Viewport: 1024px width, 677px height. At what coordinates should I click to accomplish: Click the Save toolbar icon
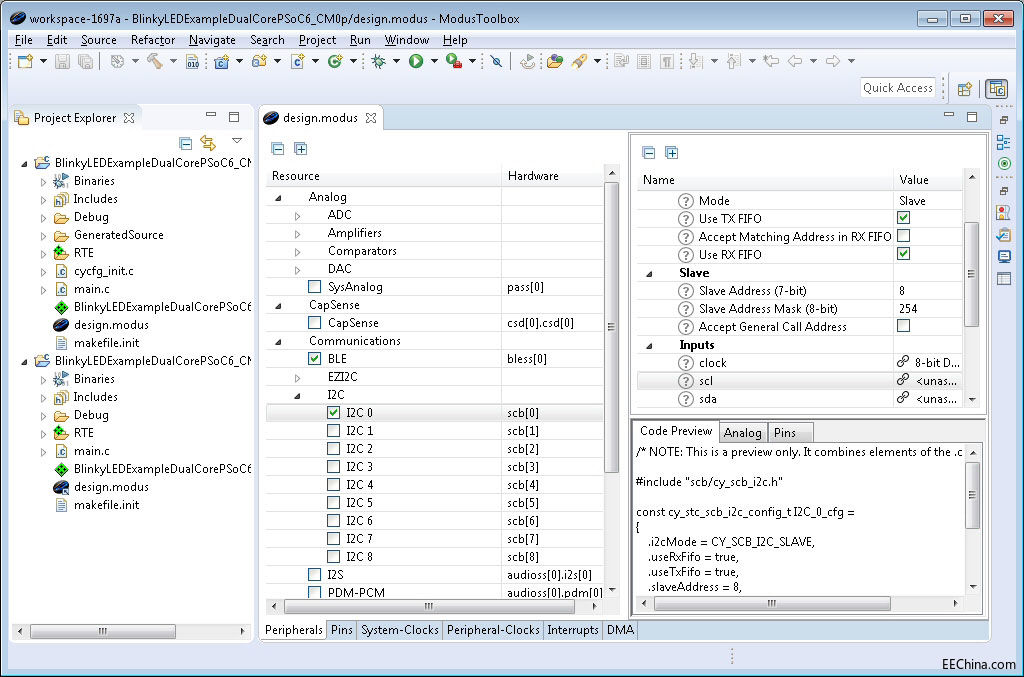coord(62,61)
